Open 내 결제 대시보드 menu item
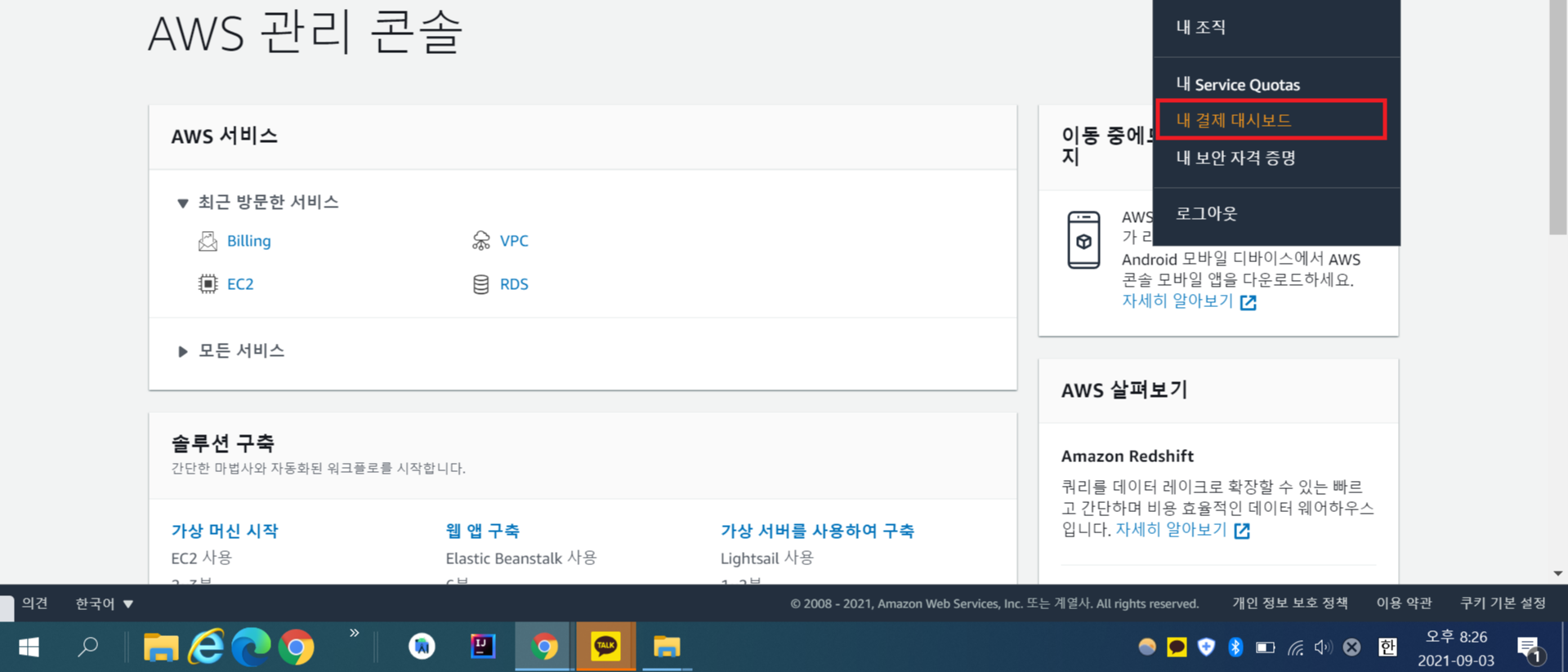This screenshot has height=672, width=1568. pos(1271,120)
